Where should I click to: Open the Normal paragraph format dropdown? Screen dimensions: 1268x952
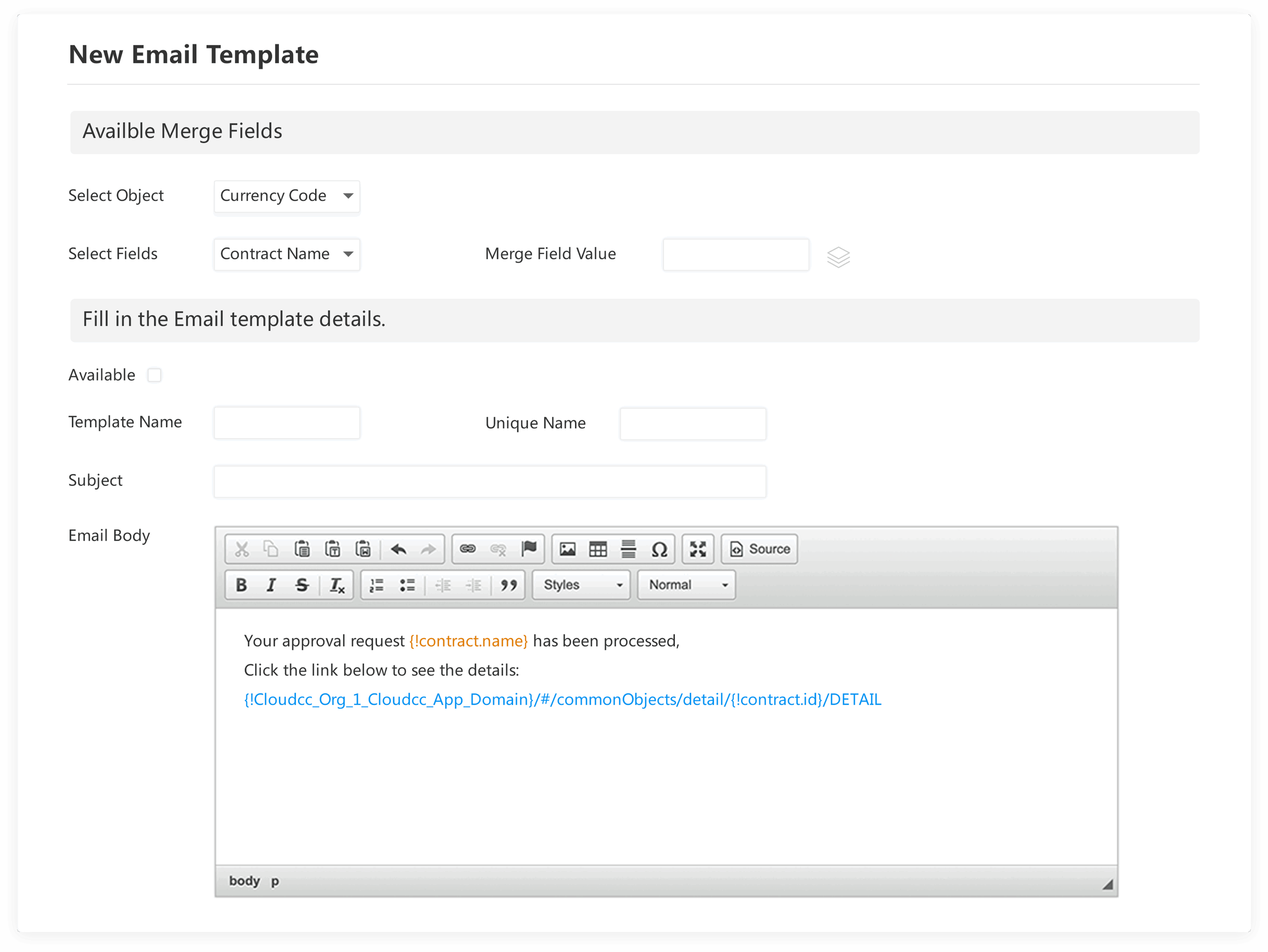686,585
